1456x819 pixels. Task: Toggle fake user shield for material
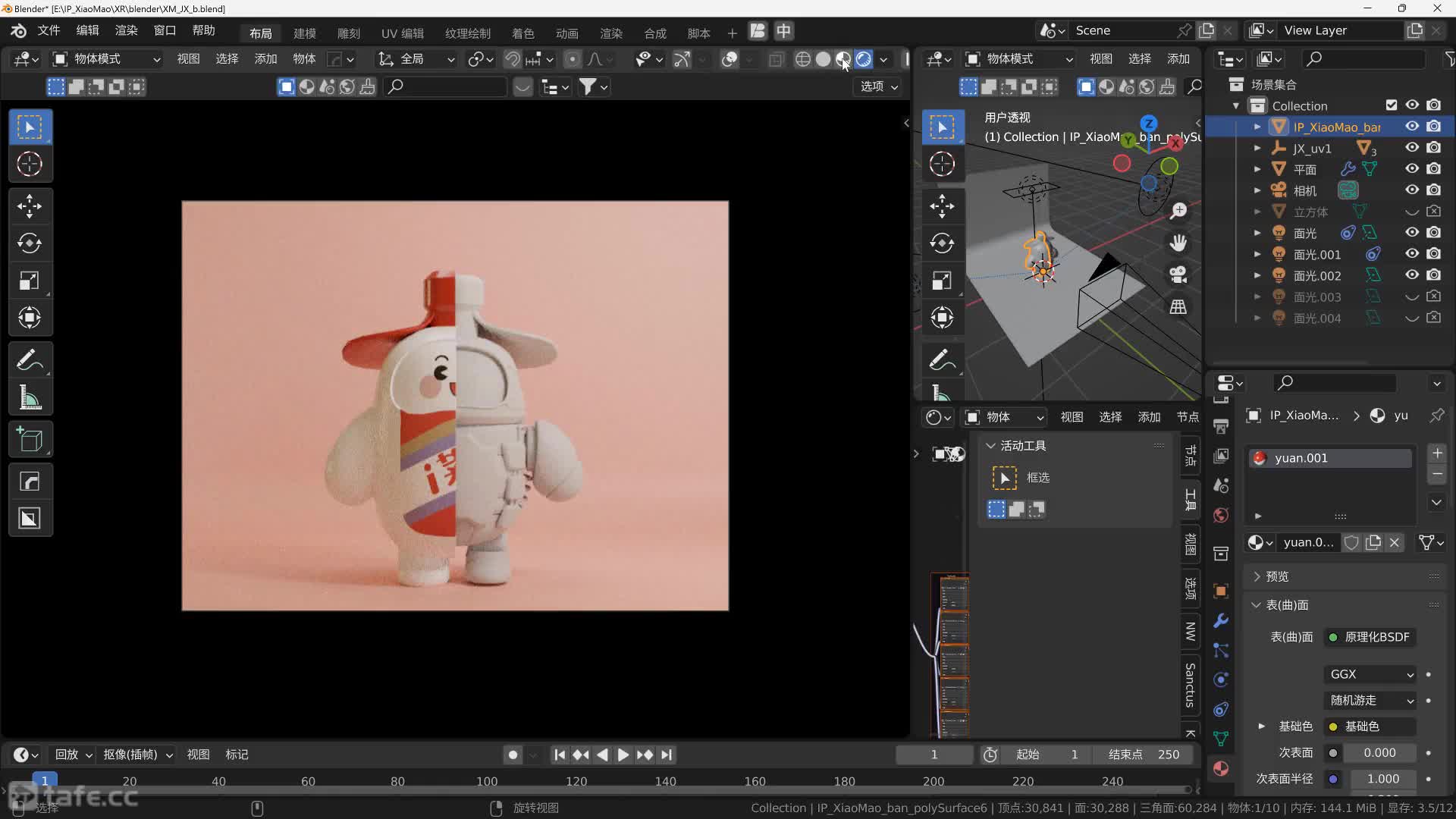click(x=1351, y=542)
